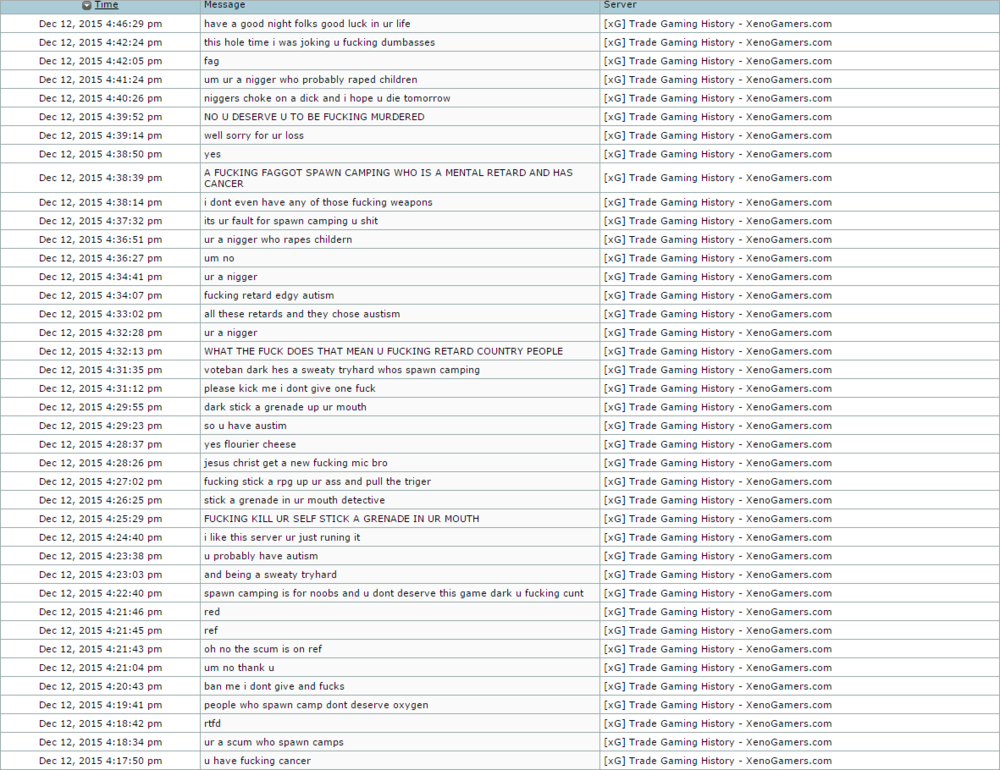Select message 'i like this server ur just runing it'
Screen dimensions: 1000x770
pos(282,537)
